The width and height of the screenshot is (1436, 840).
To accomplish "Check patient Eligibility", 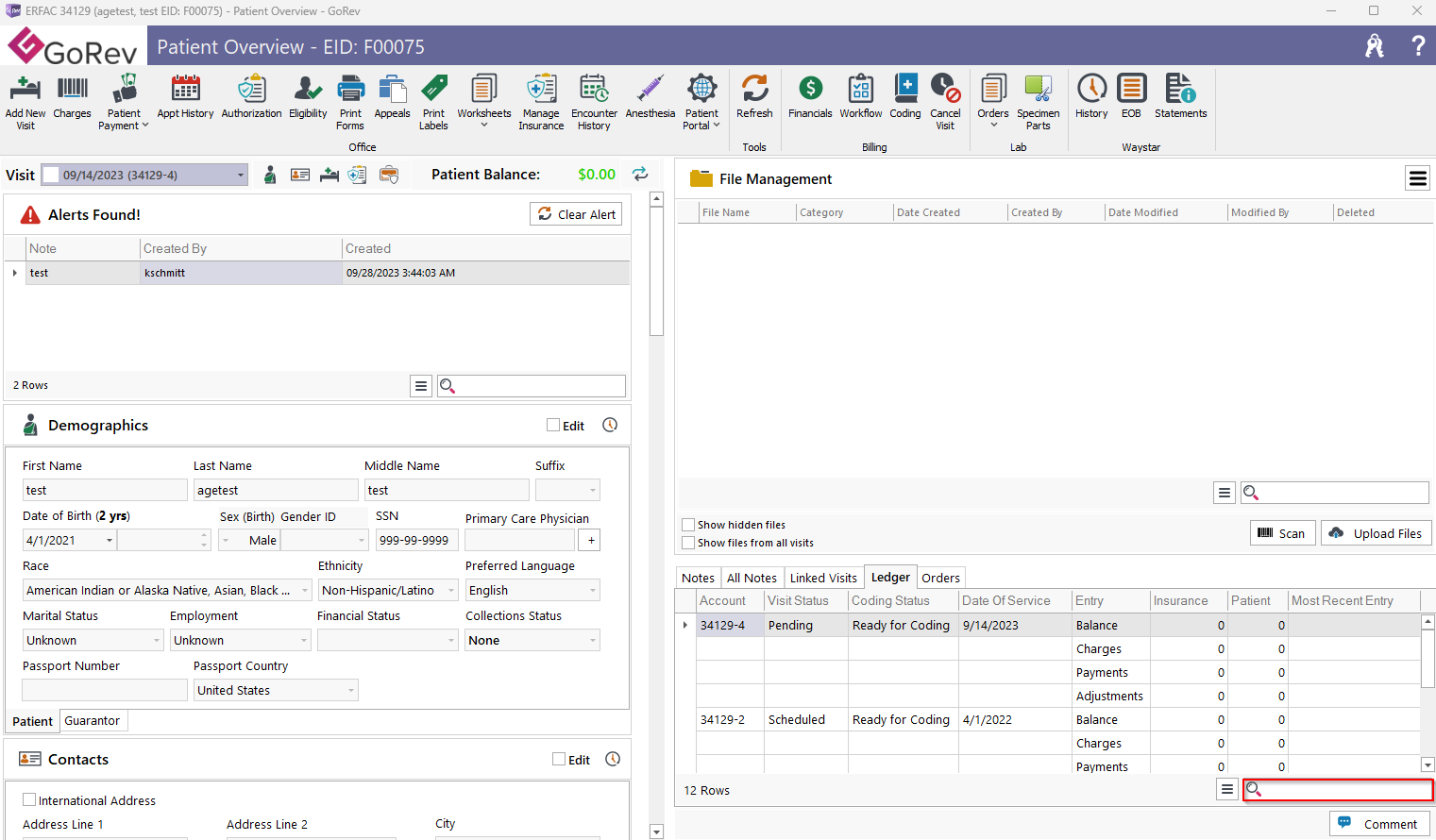I will (x=308, y=96).
